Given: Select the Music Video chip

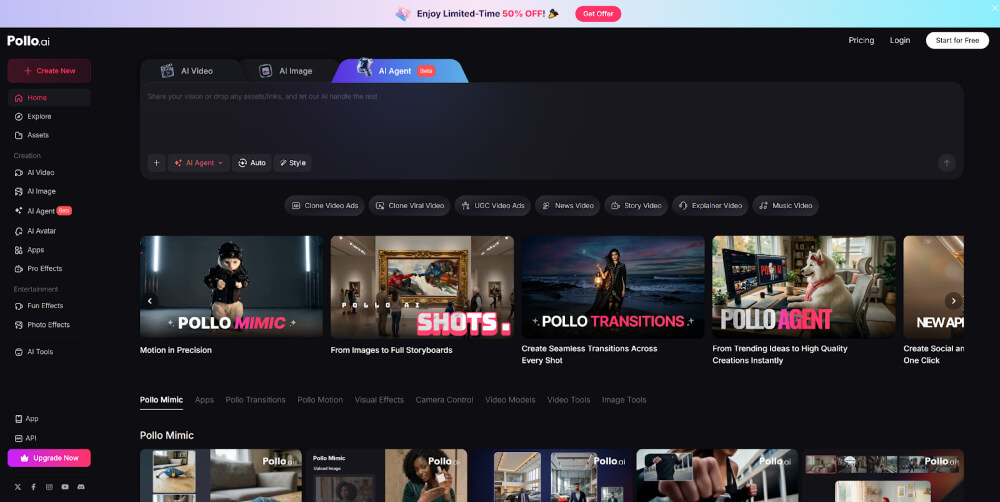Looking at the screenshot, I should click(785, 205).
